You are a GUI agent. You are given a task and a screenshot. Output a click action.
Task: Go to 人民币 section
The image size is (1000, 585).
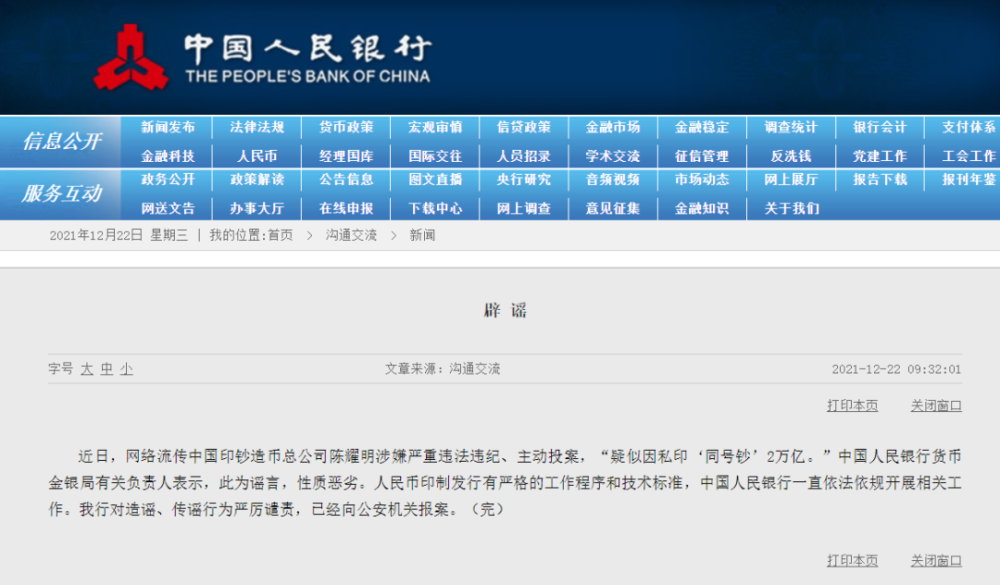point(257,156)
